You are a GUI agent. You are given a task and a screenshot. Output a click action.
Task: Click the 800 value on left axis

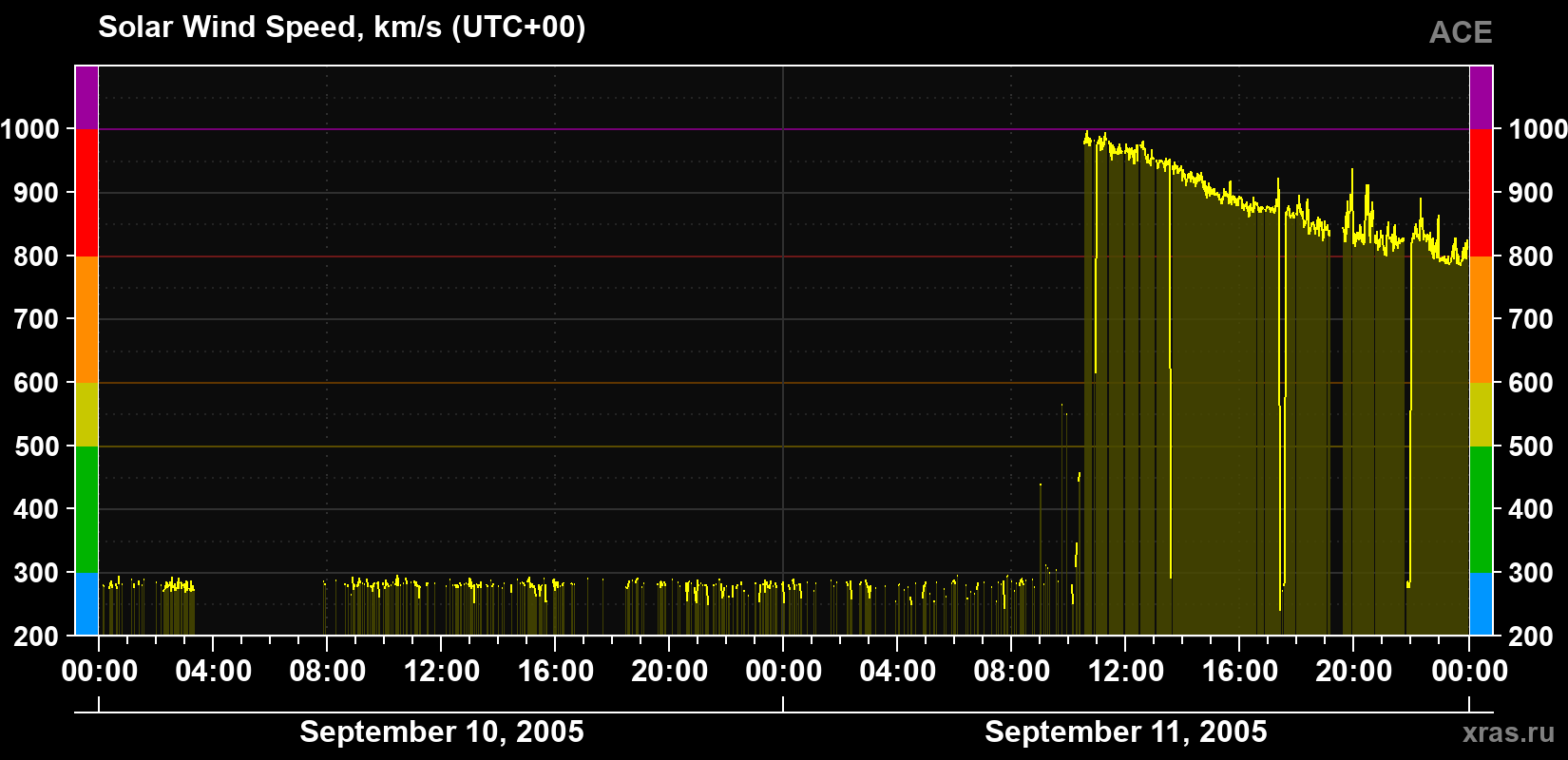37,256
